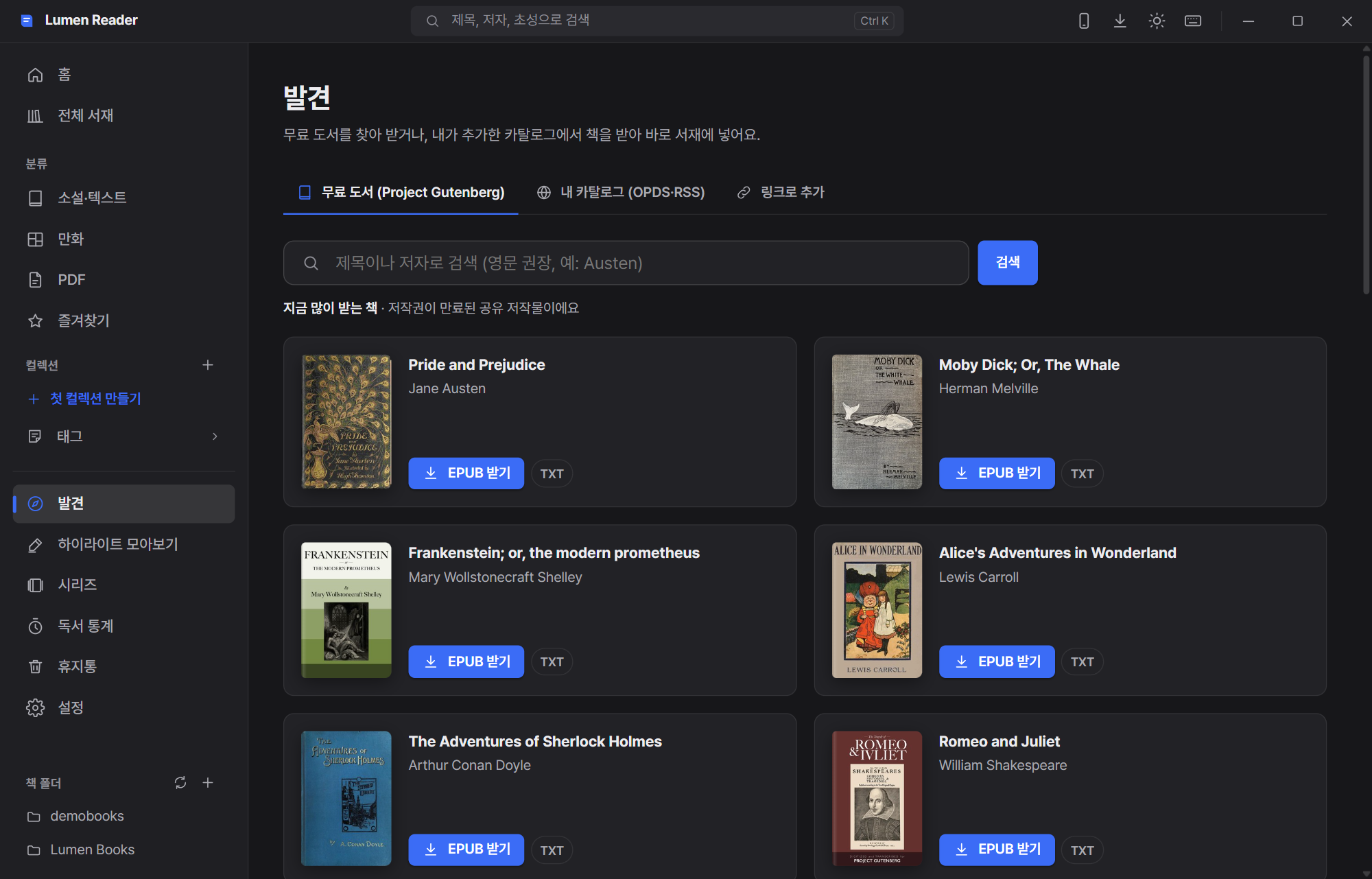Open Lumen Books folder
Screen dimensions: 1372x879
click(x=123, y=849)
